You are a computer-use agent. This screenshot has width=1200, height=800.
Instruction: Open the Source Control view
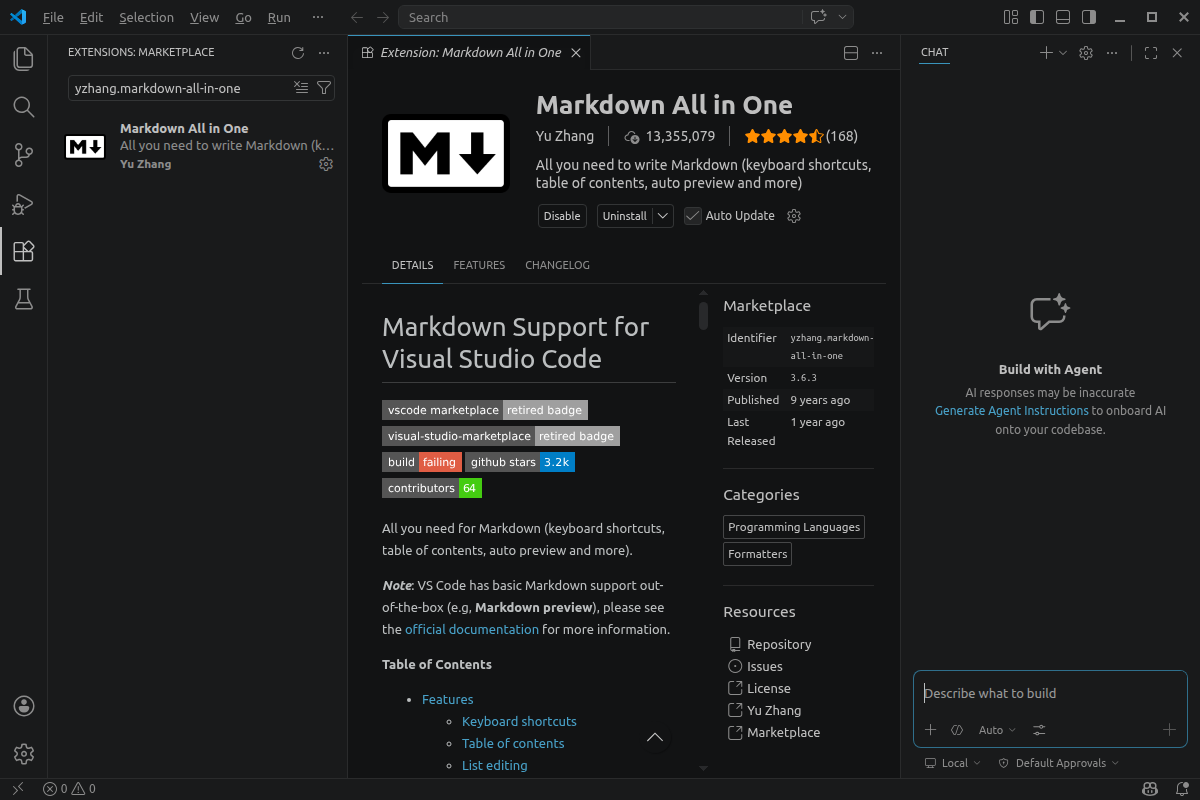23,155
